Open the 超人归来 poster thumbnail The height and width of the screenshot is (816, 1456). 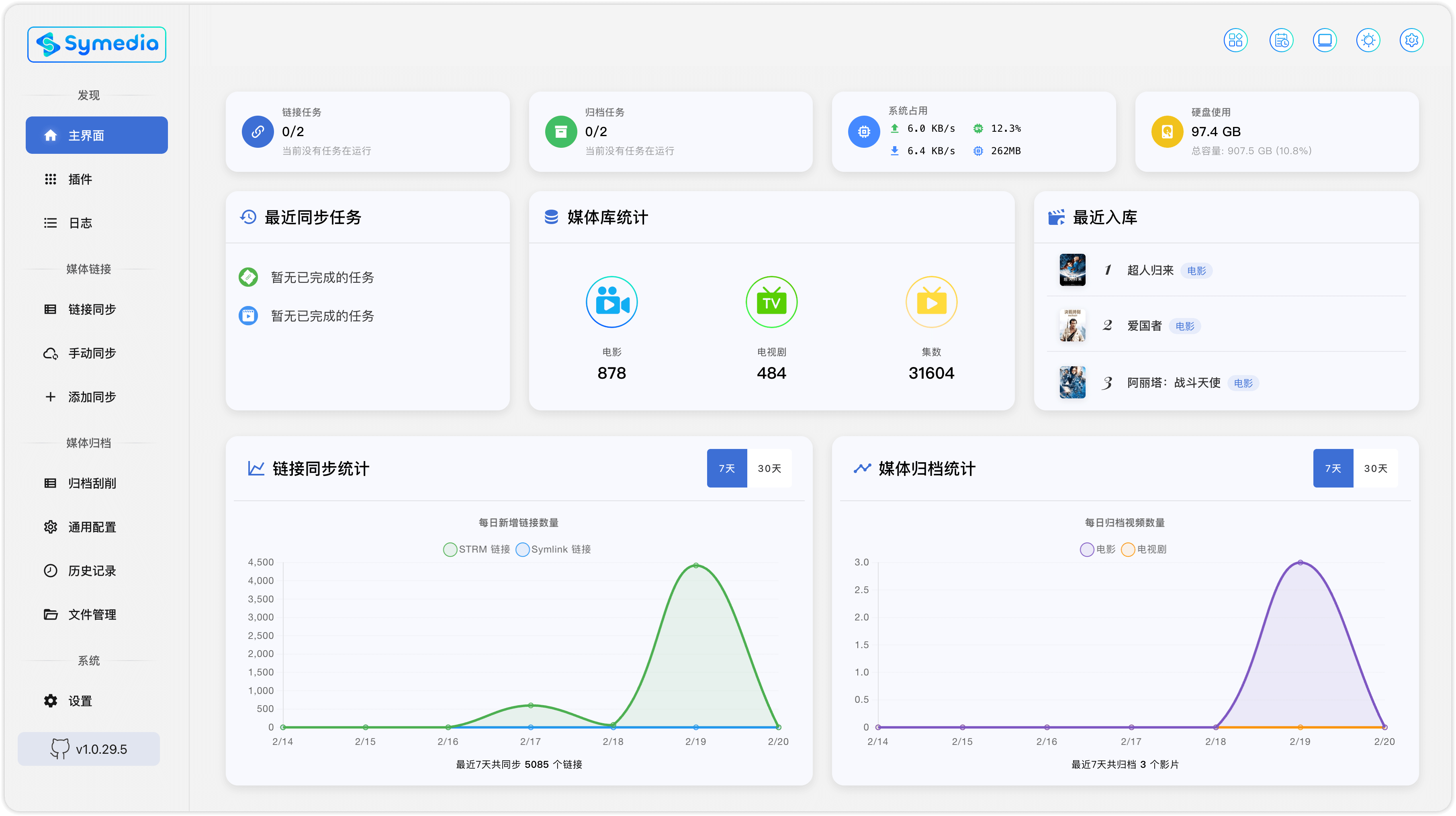tap(1072, 269)
